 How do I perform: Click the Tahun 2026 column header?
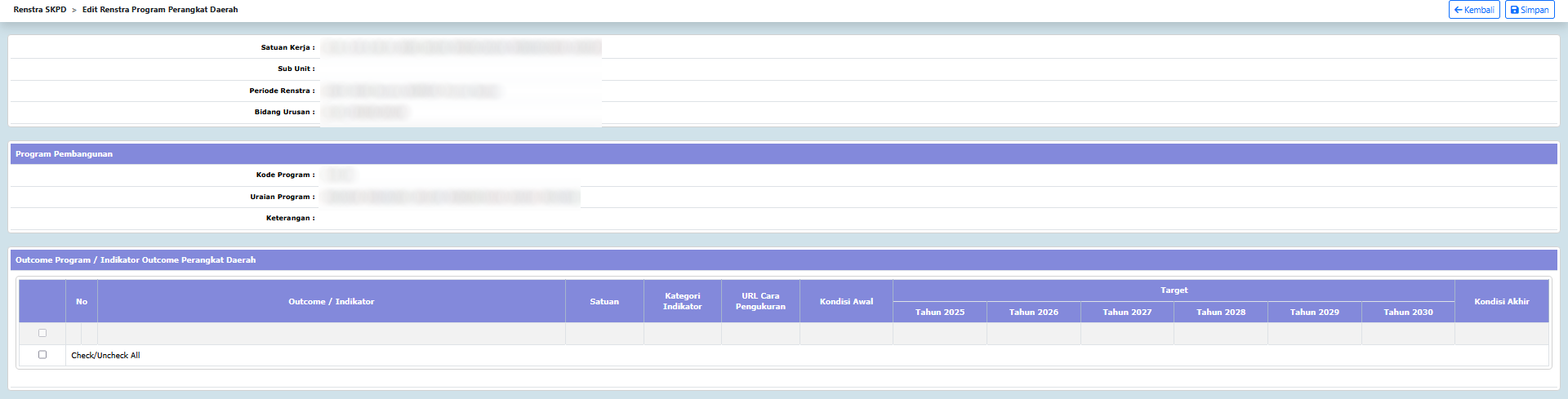click(1034, 312)
